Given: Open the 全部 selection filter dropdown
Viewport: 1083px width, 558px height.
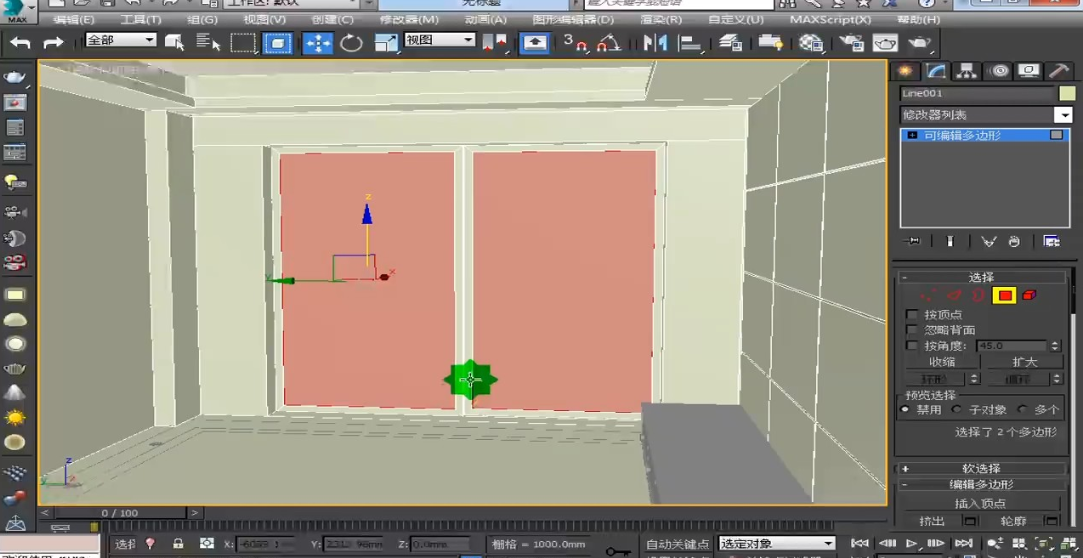Looking at the screenshot, I should 120,41.
